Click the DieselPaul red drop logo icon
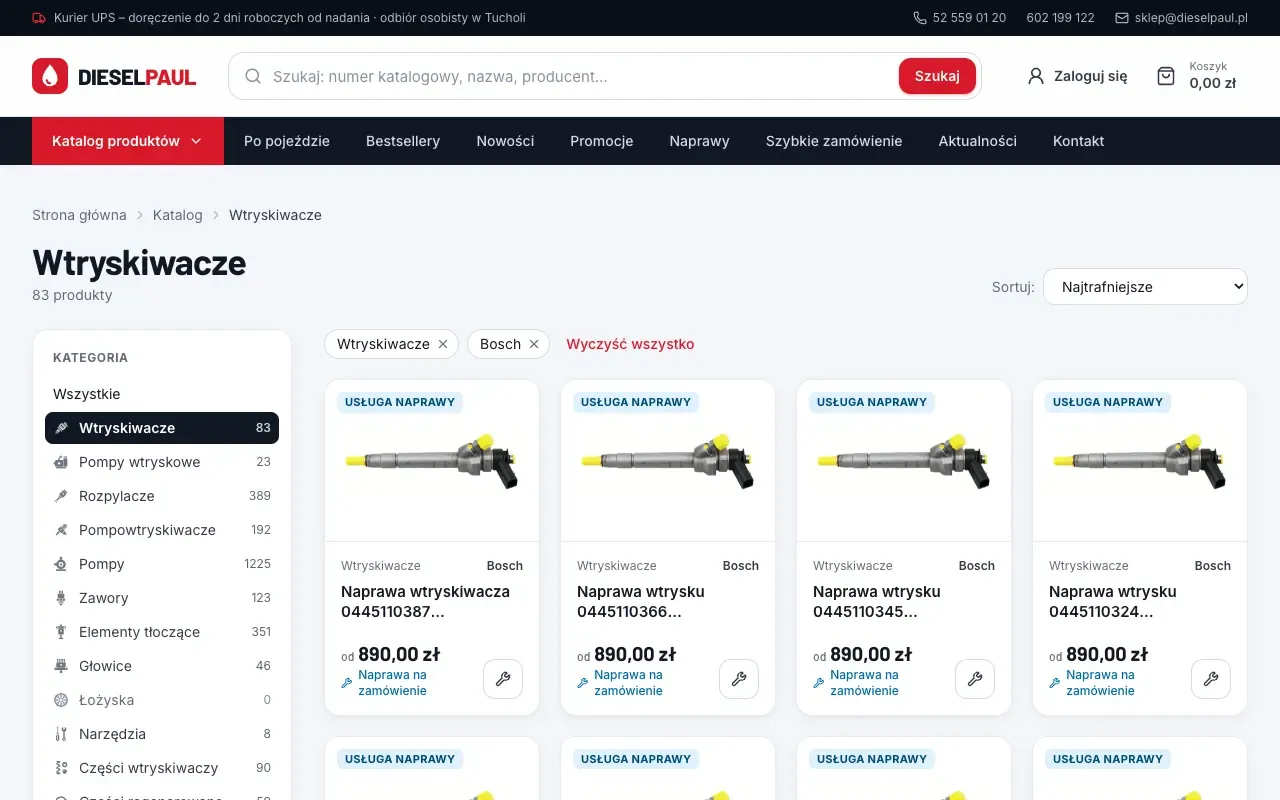Viewport: 1280px width, 800px height. click(x=50, y=76)
